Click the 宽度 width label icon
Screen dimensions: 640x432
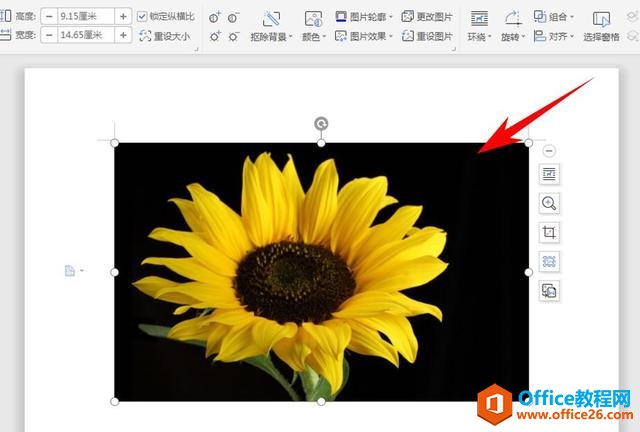pyautogui.click(x=5, y=36)
